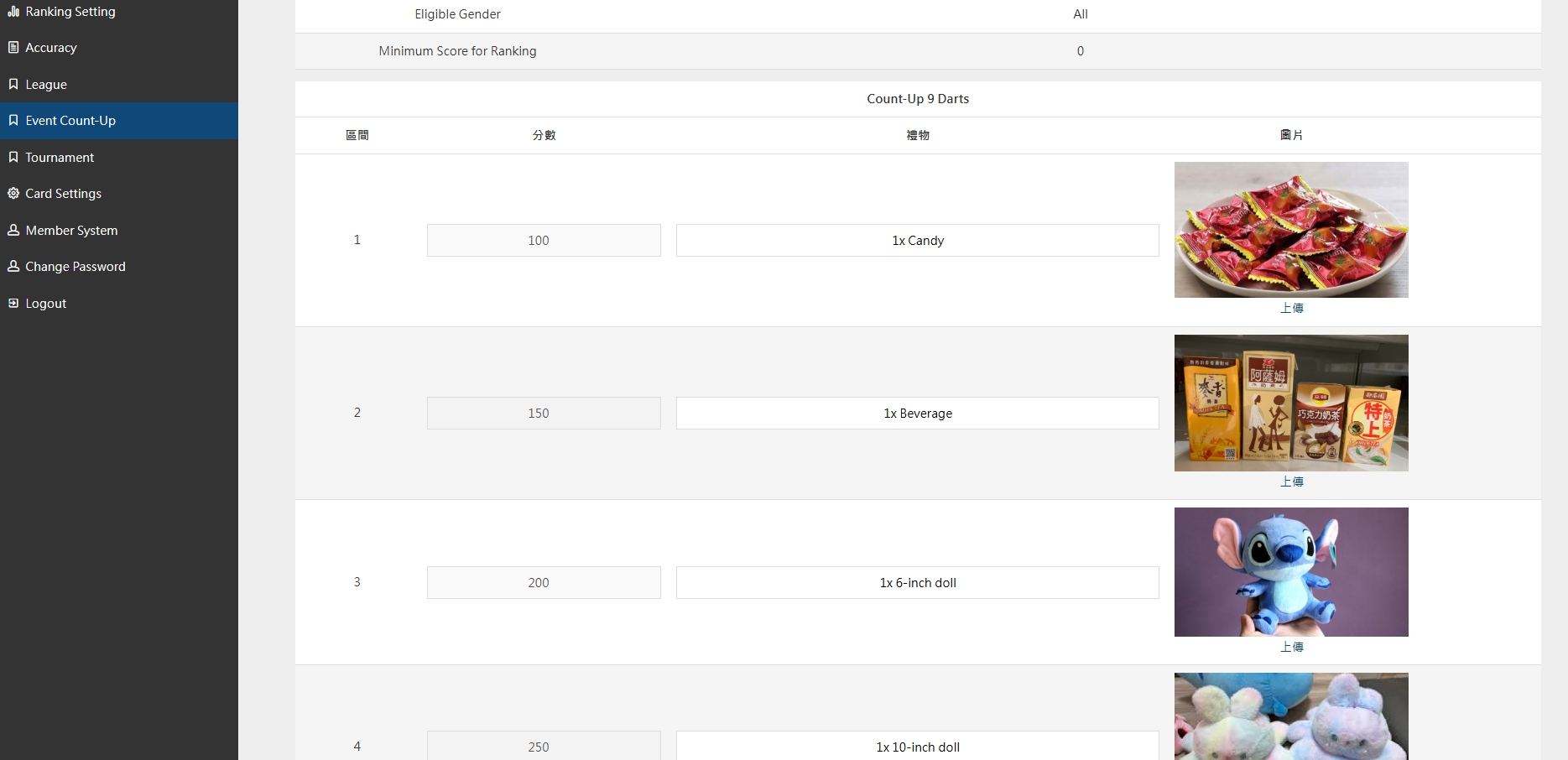This screenshot has height=760, width=1568.
Task: Click the score field showing 250
Action: coord(544,747)
